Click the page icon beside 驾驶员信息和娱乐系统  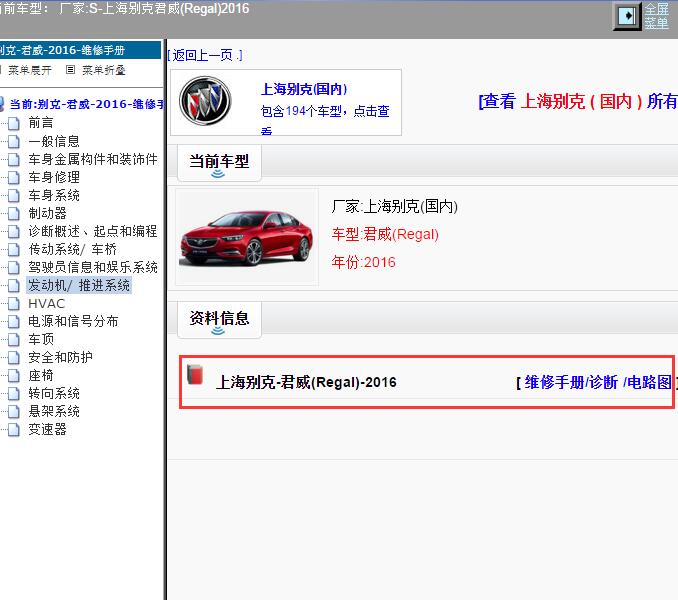[x=13, y=268]
